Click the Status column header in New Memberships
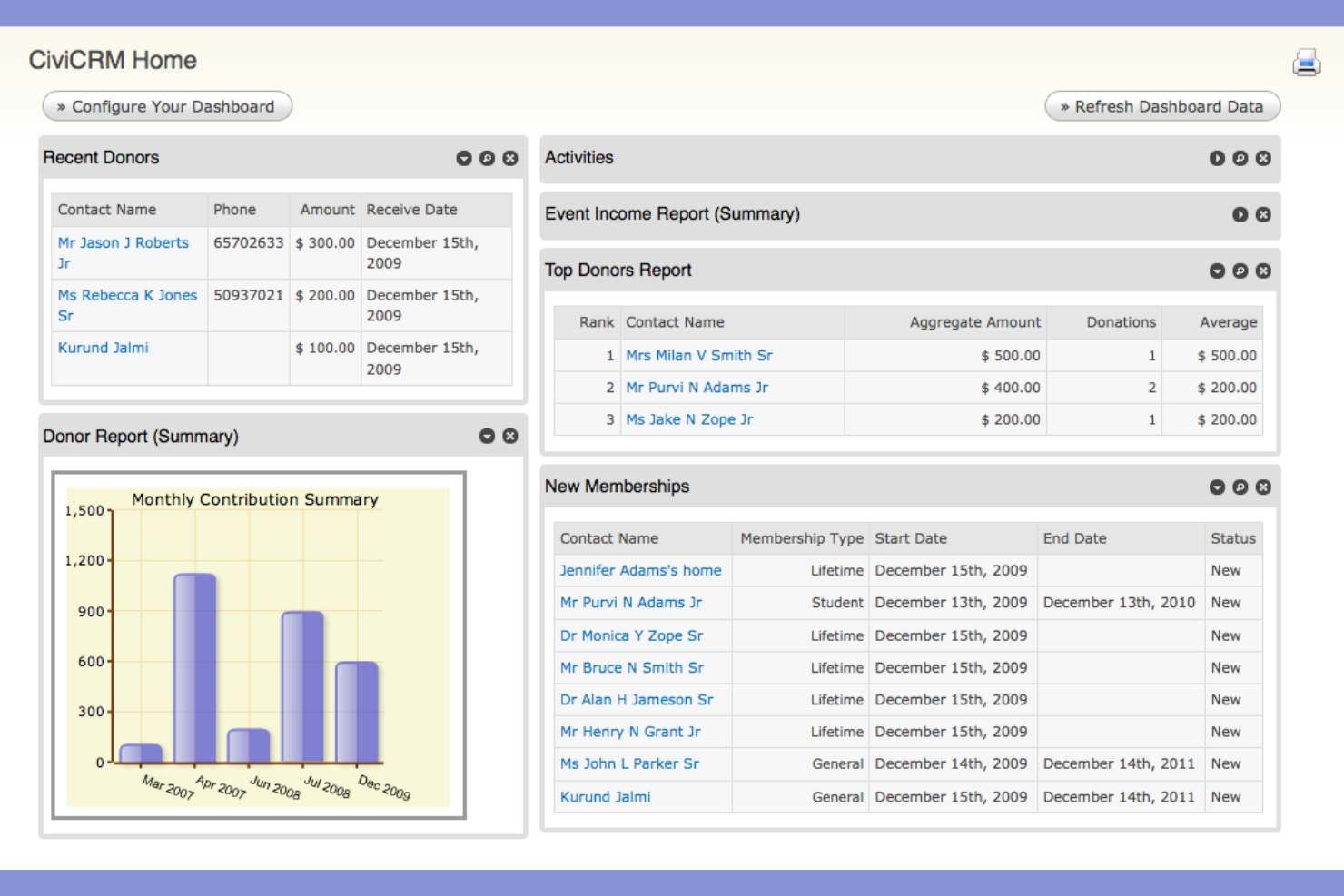The image size is (1344, 896). click(1233, 538)
